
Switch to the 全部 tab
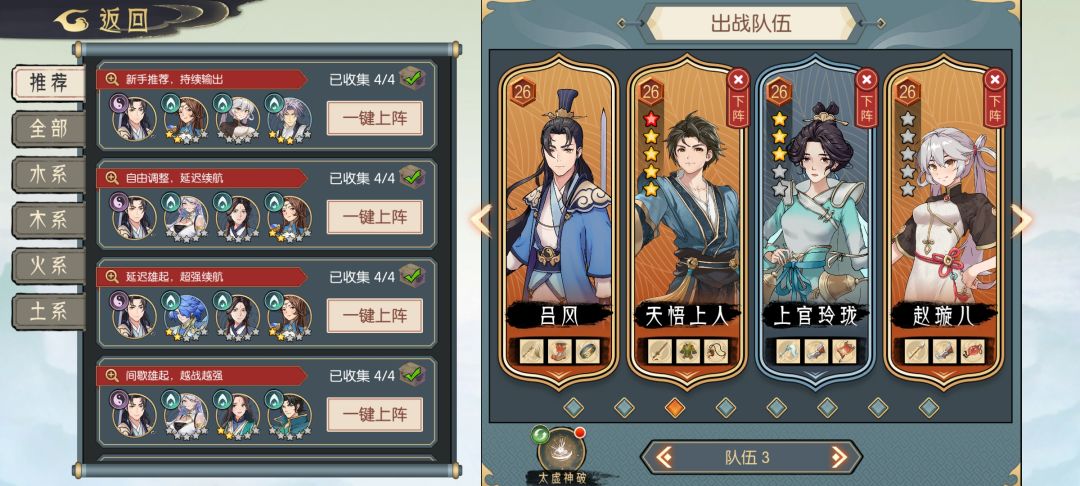click(x=48, y=129)
